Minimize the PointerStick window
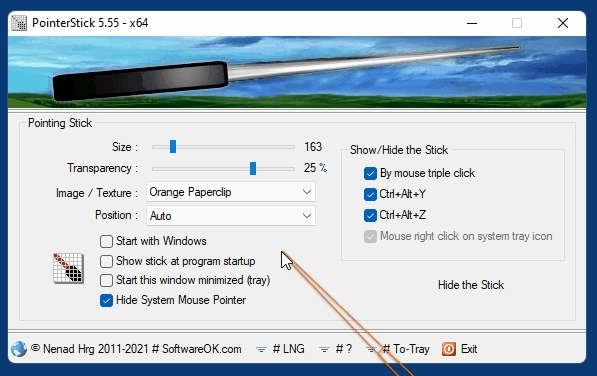597x376 pixels. [x=472, y=23]
